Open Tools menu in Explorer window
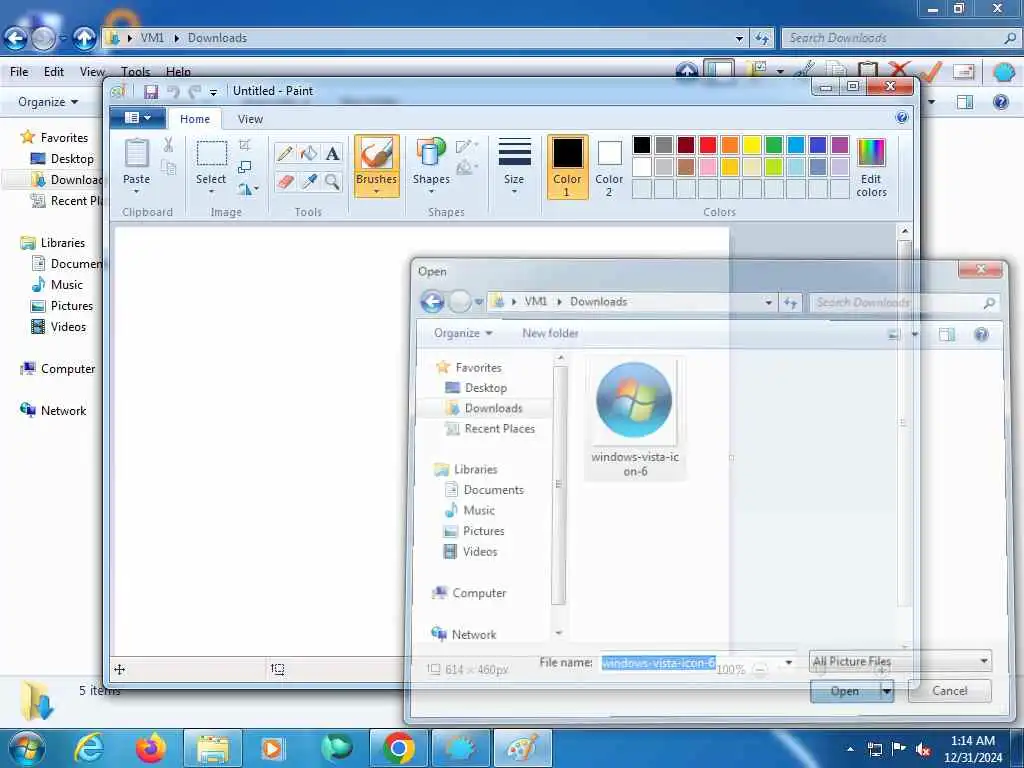1024x768 pixels. coord(135,72)
